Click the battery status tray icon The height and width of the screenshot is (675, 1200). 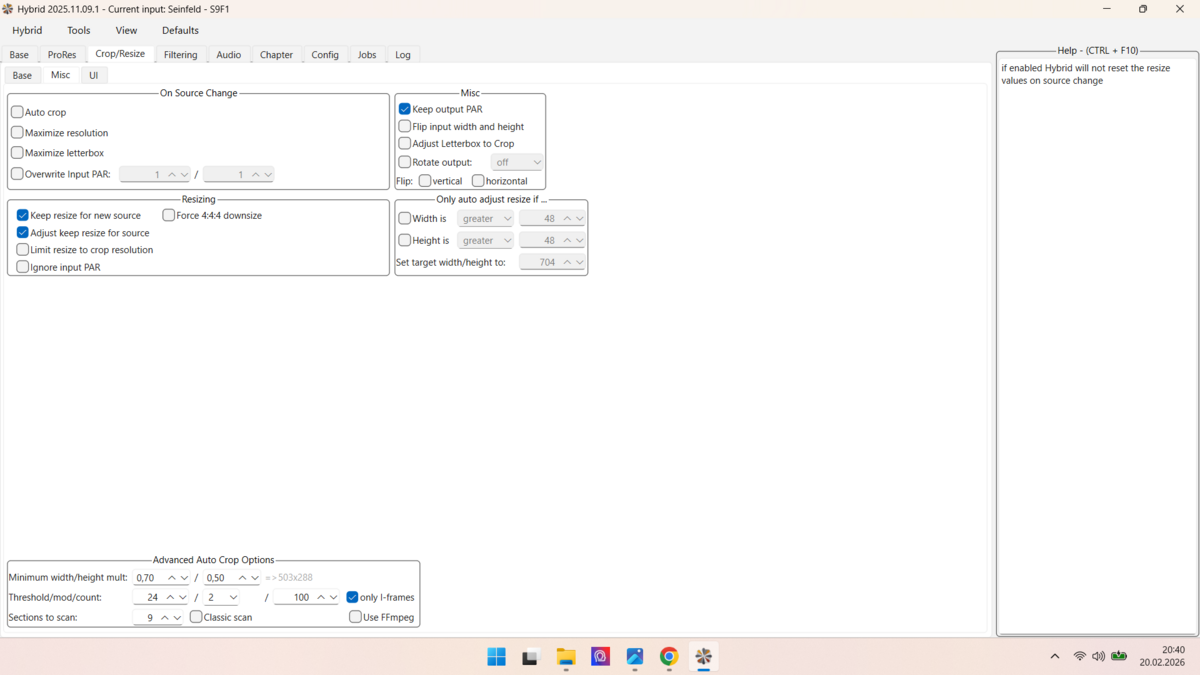point(1119,657)
